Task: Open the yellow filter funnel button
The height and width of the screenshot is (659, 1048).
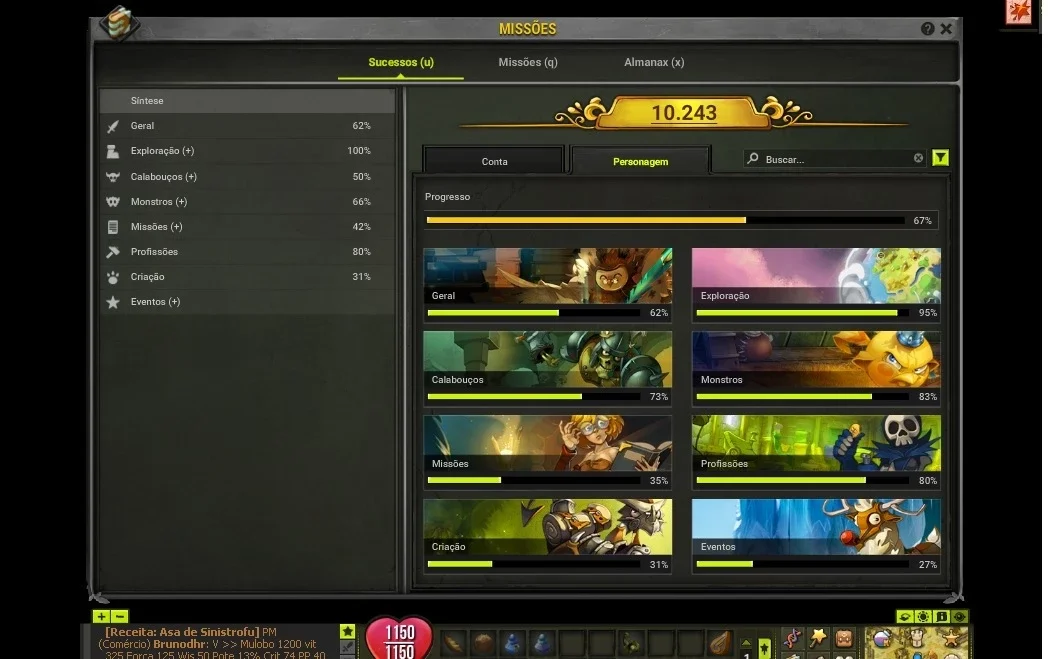Action: (x=940, y=158)
